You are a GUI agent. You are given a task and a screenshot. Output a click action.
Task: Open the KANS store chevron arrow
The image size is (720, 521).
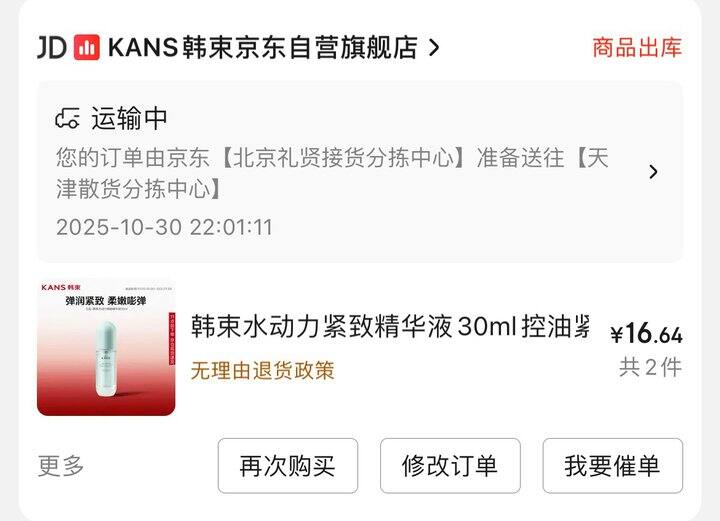pyautogui.click(x=434, y=47)
